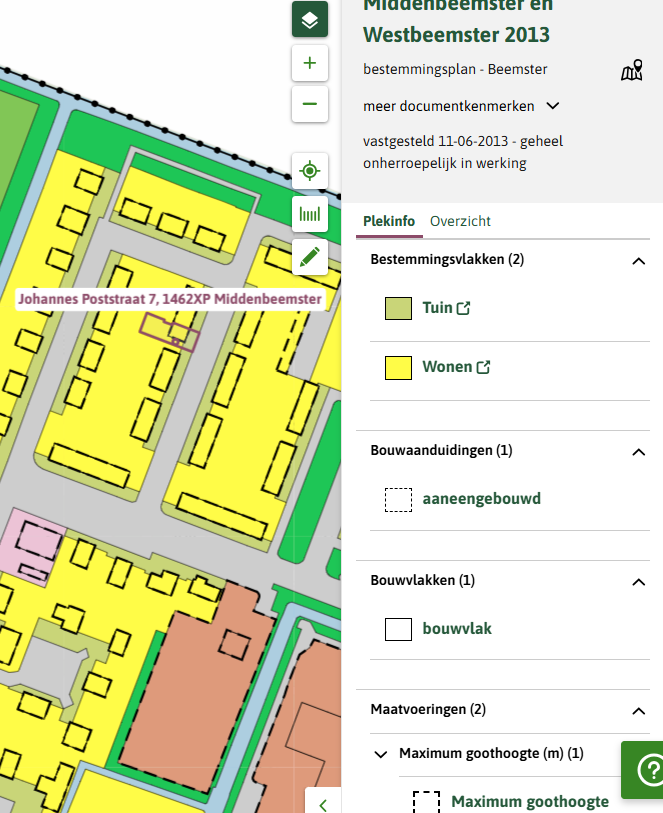
Task: Click the aaneengebouwd link
Action: click(482, 499)
